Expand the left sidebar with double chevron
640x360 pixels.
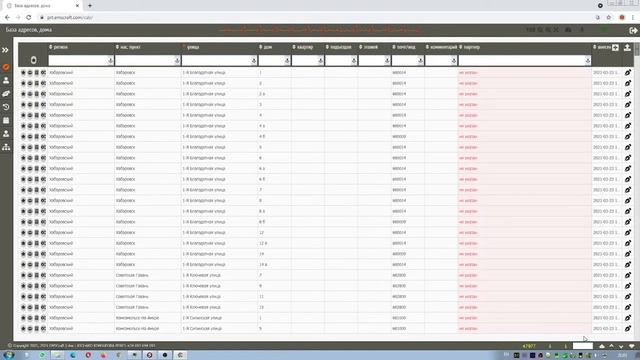[5, 50]
